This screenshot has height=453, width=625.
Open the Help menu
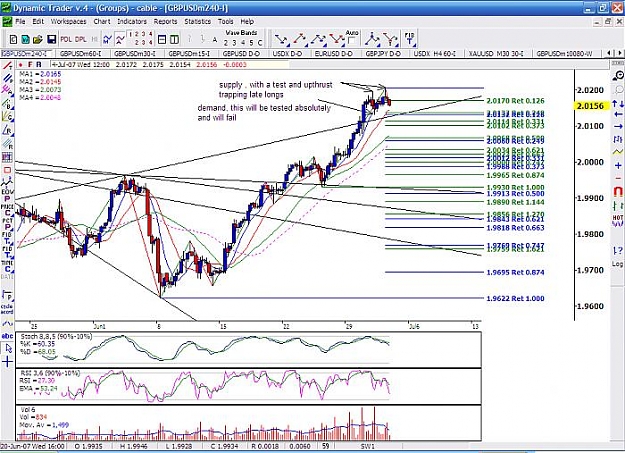coord(247,22)
